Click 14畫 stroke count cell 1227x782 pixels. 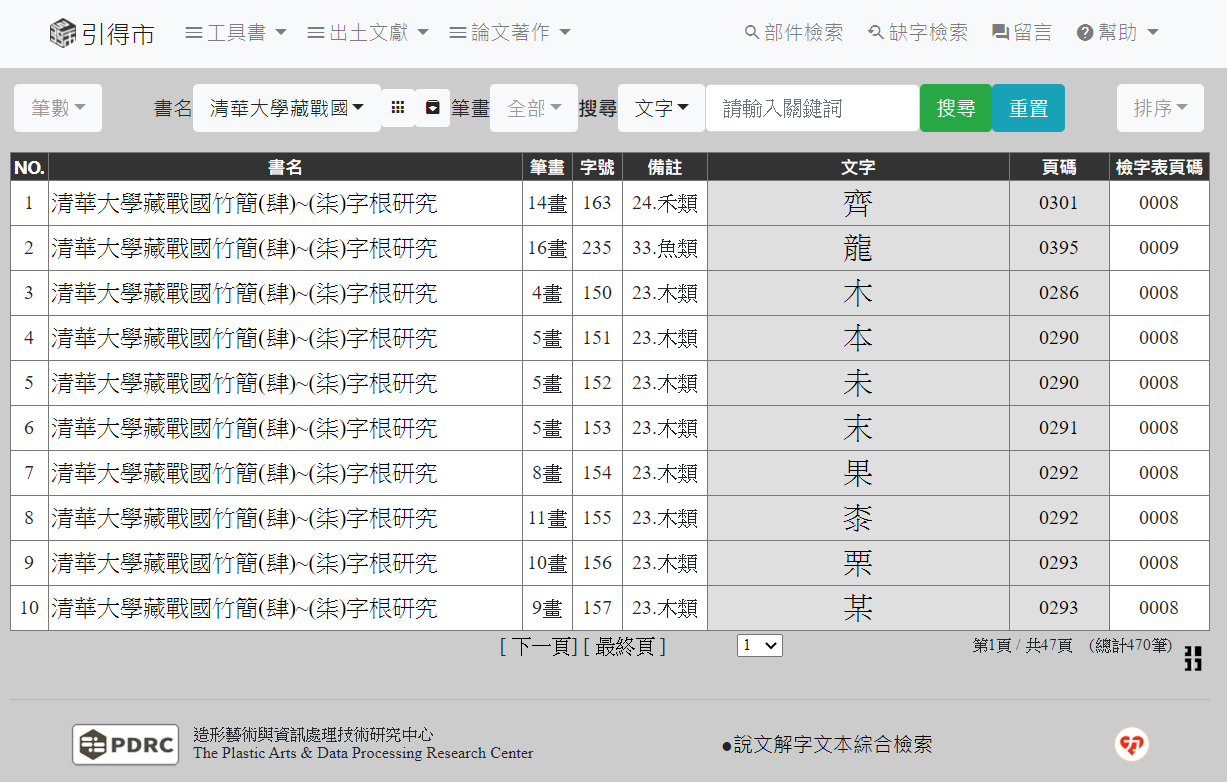tap(547, 204)
